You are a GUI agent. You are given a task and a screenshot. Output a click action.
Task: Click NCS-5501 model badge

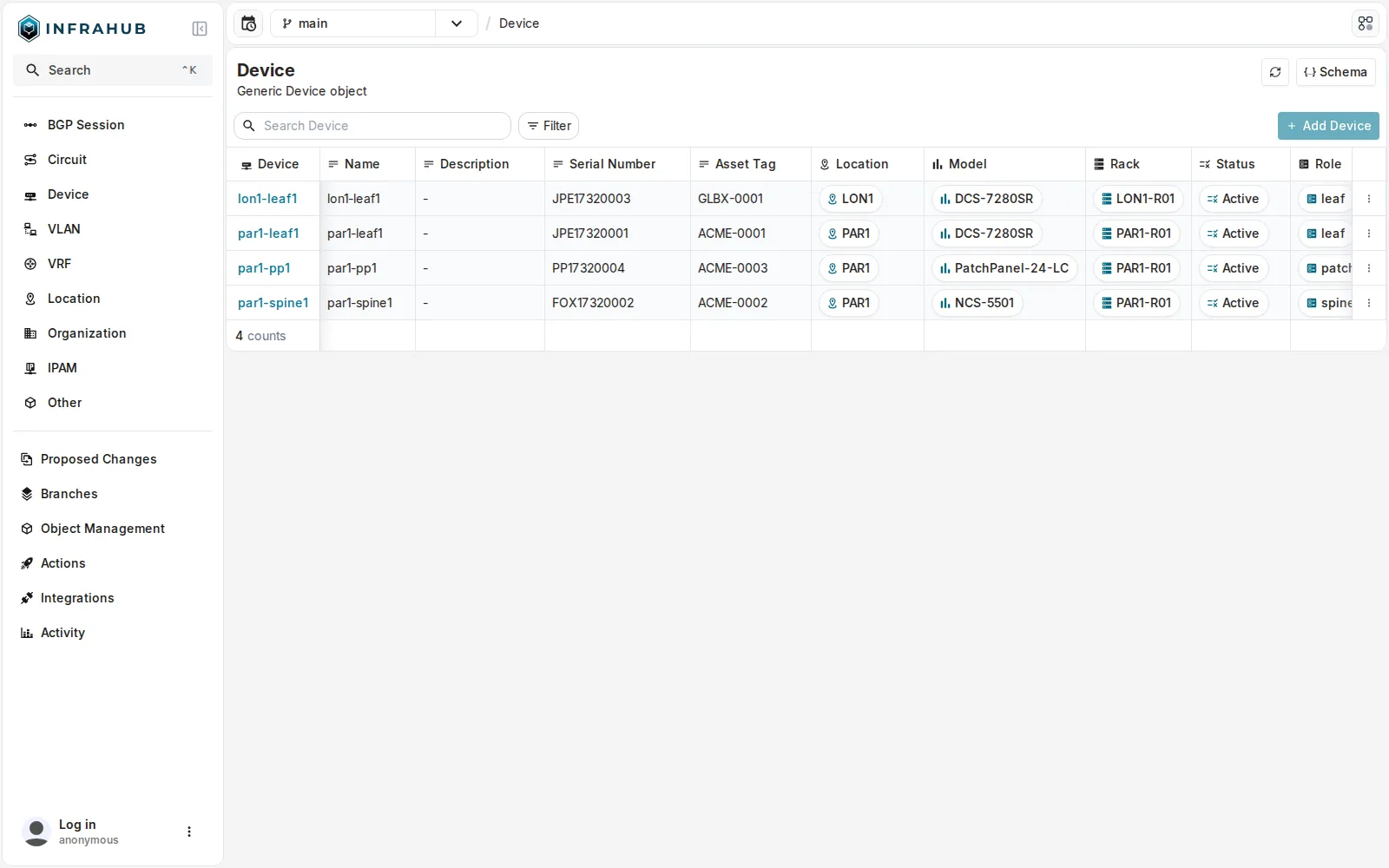(978, 303)
